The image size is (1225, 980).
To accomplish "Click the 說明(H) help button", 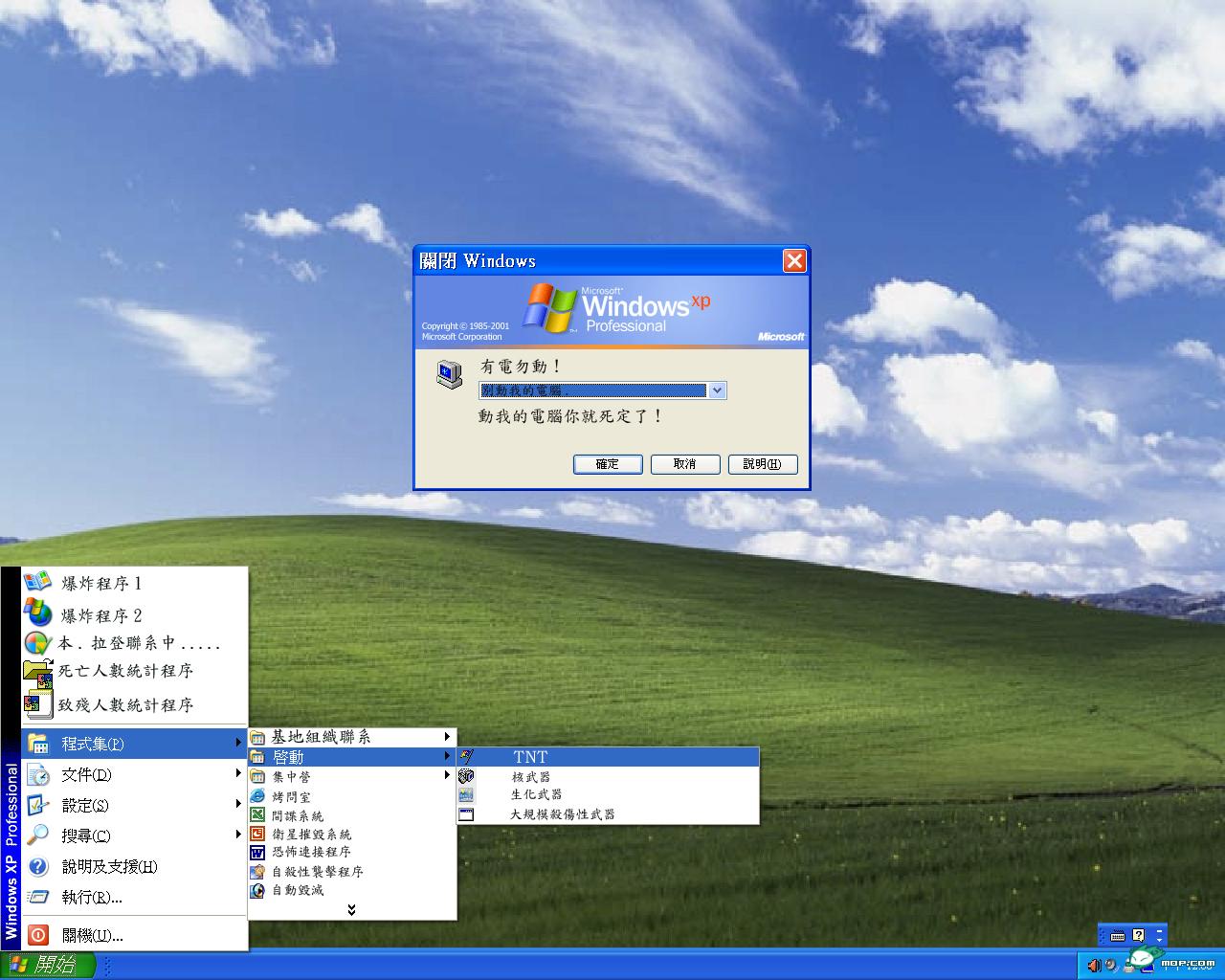I will (763, 464).
